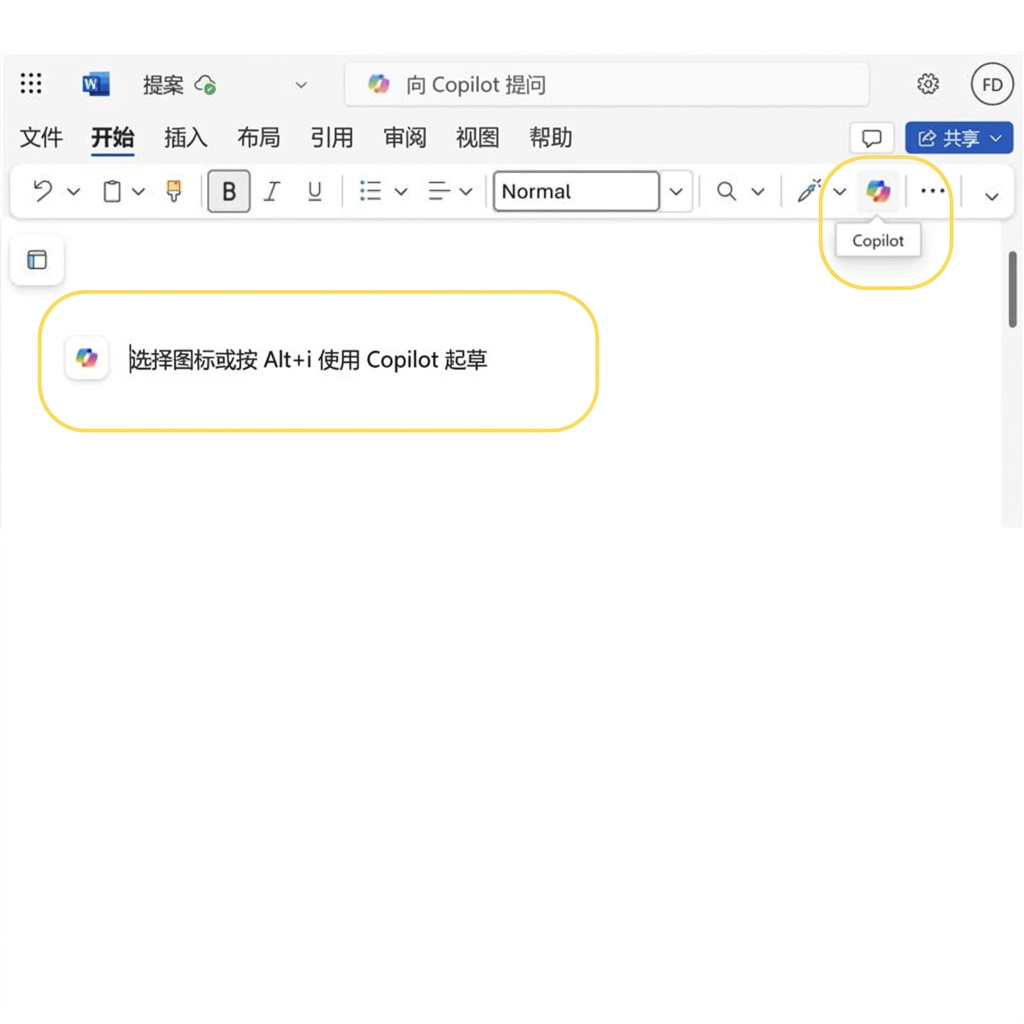Expand the undo dropdown arrow
1024x1024 pixels.
74,191
